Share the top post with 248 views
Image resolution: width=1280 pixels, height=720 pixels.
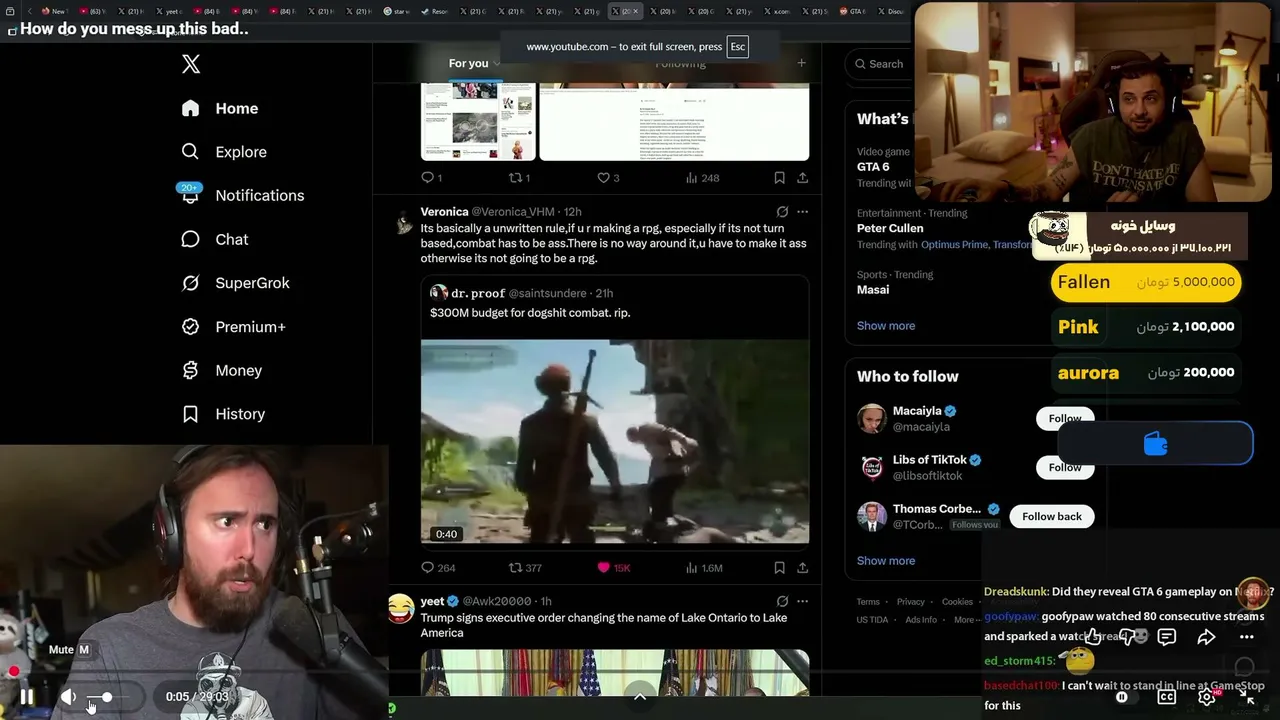tap(802, 178)
